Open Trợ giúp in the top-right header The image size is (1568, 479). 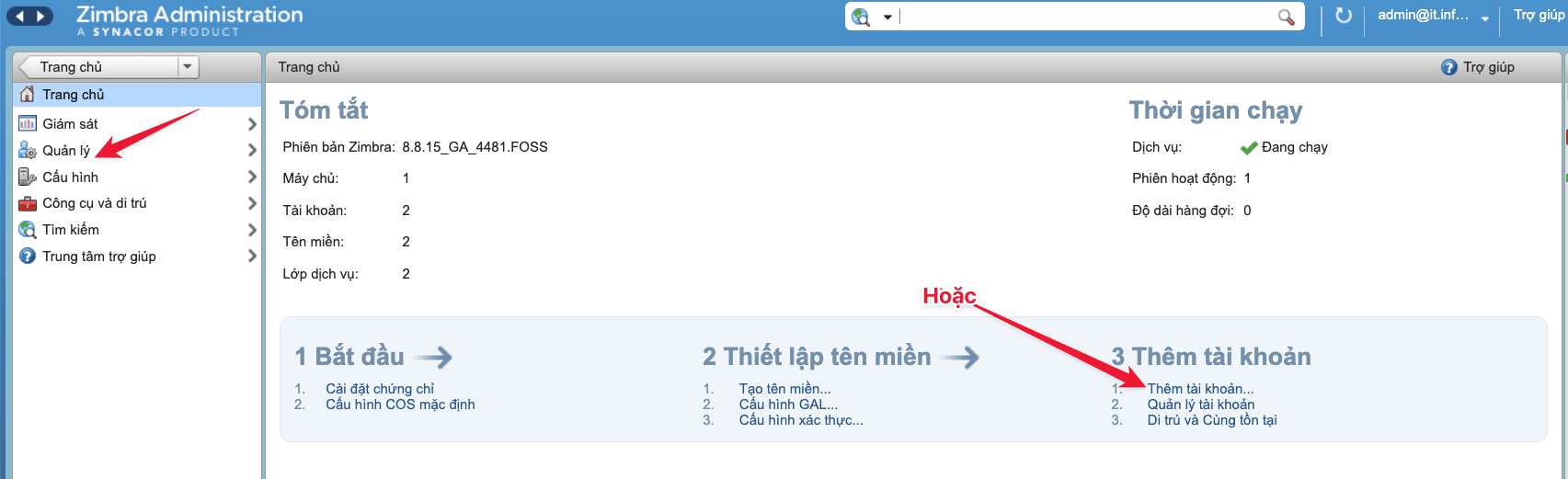tap(1539, 16)
